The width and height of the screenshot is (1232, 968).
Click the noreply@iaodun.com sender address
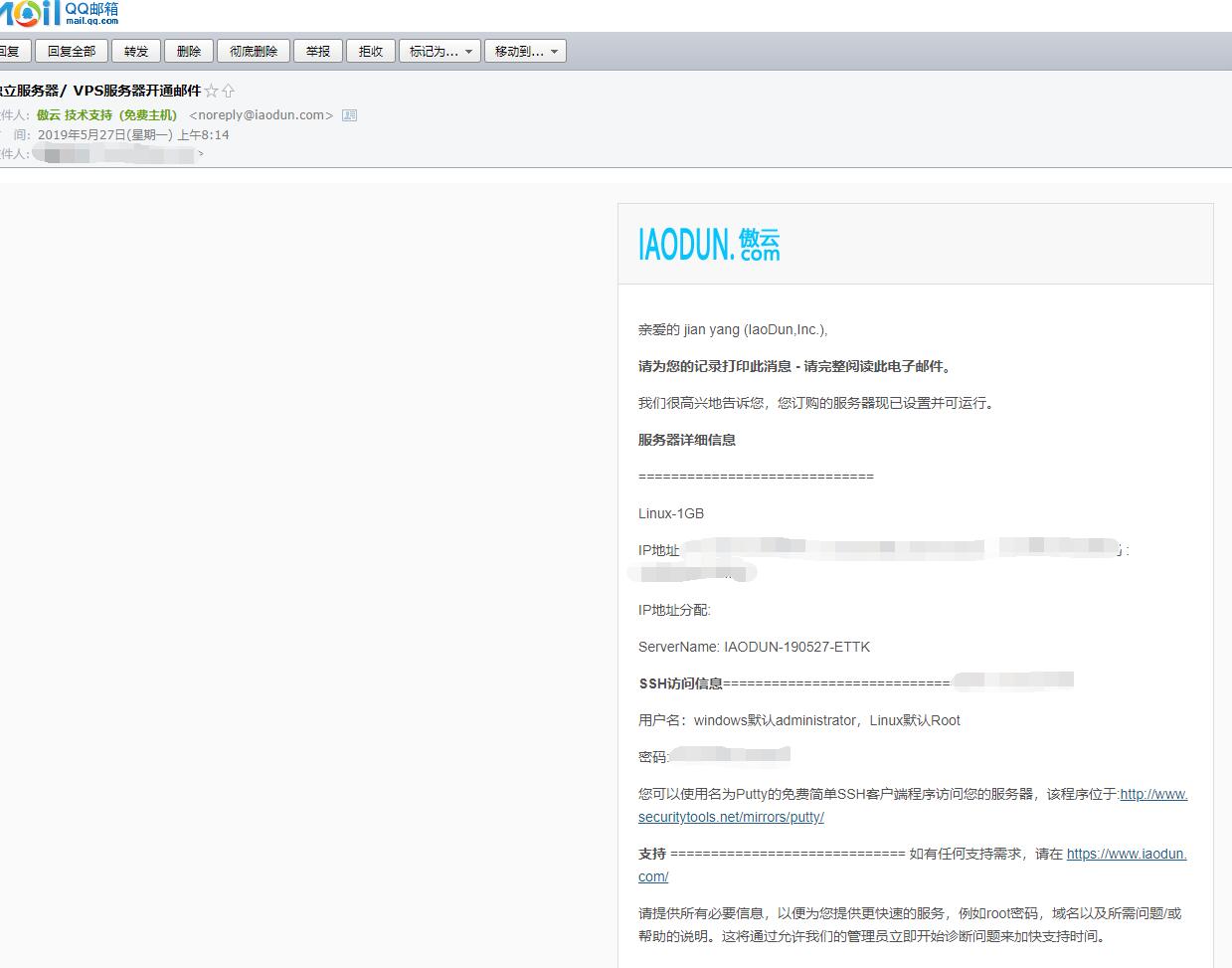pos(261,115)
